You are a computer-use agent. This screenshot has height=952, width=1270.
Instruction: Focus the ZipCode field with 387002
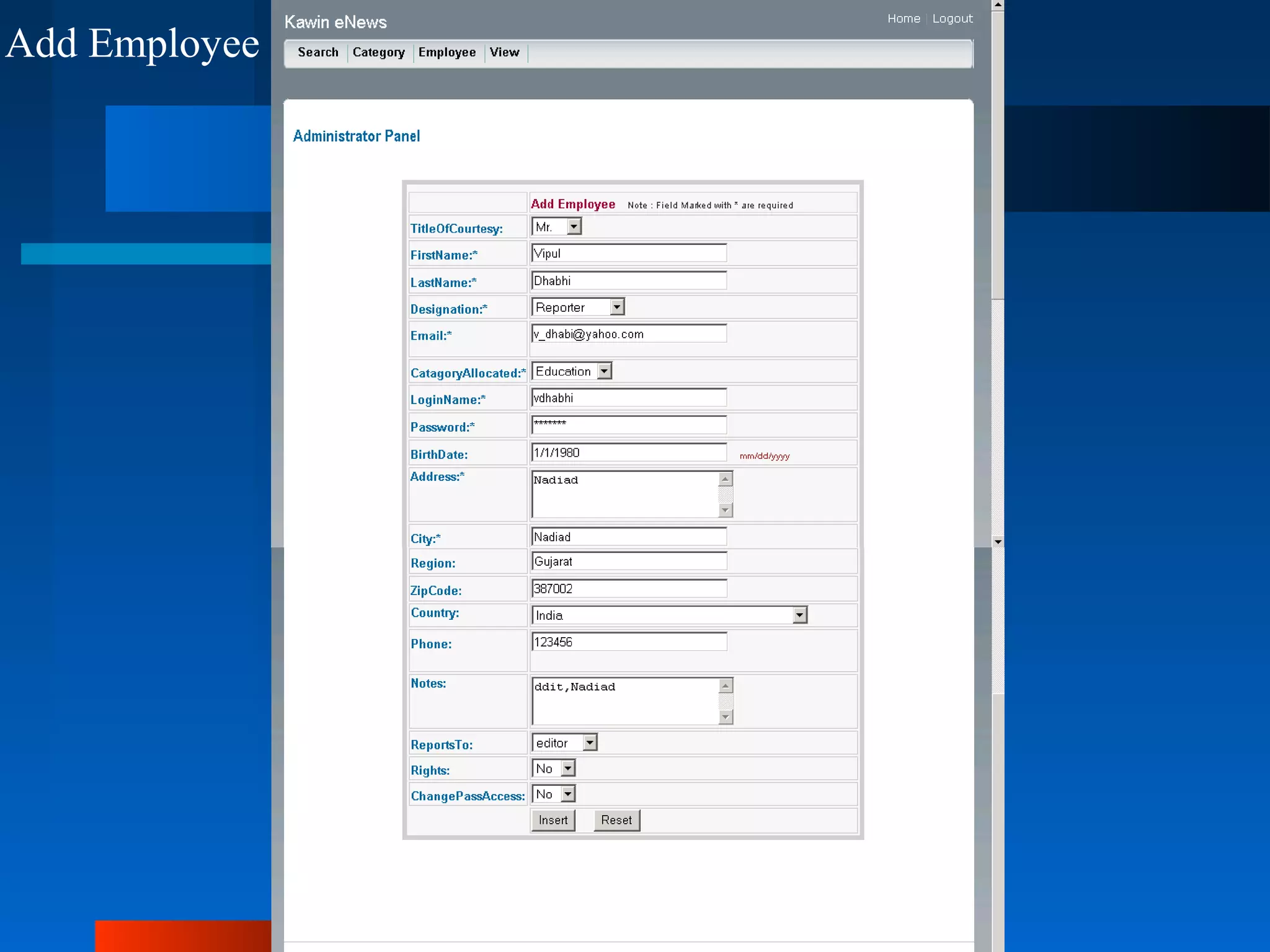point(629,588)
